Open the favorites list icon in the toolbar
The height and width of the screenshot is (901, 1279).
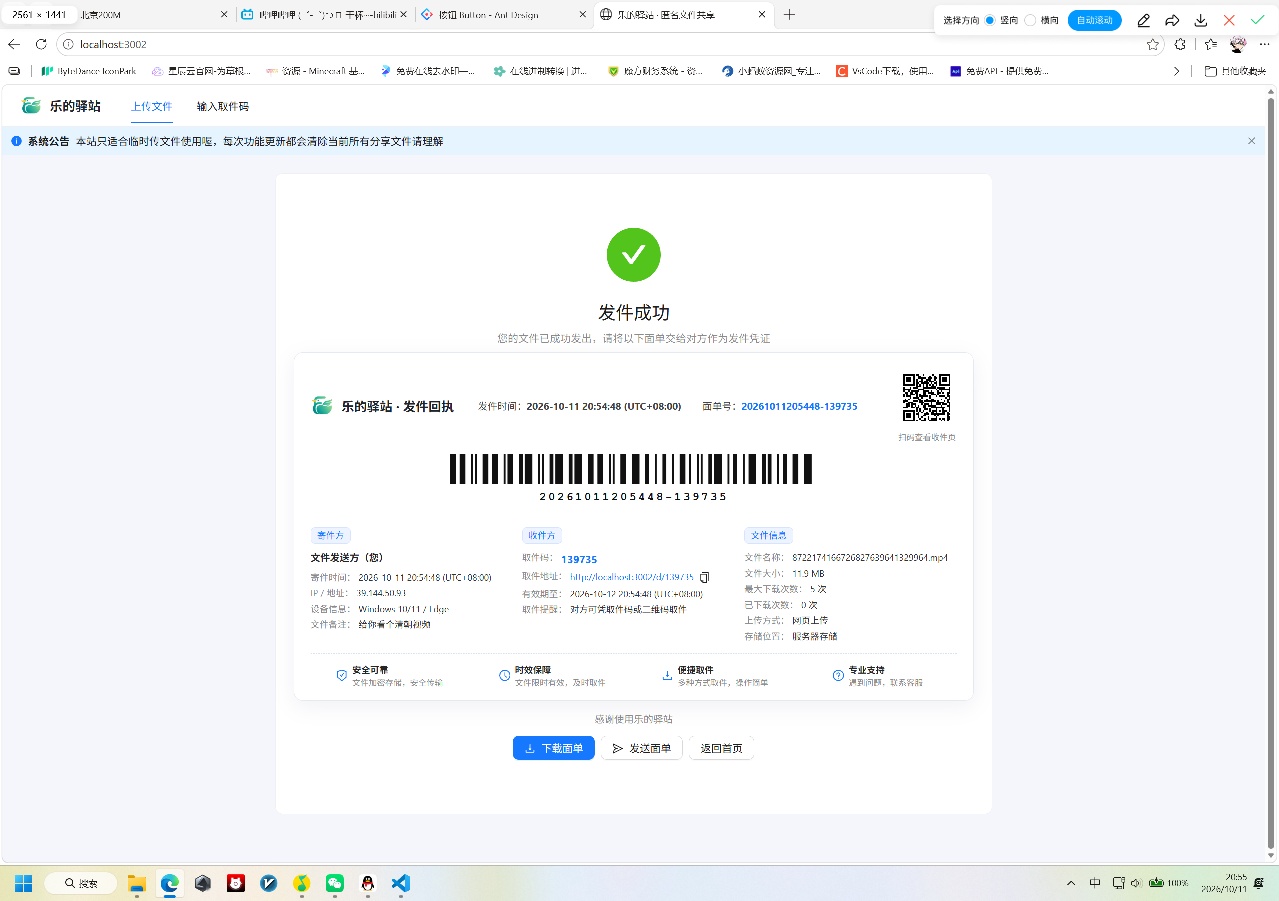tap(1211, 44)
